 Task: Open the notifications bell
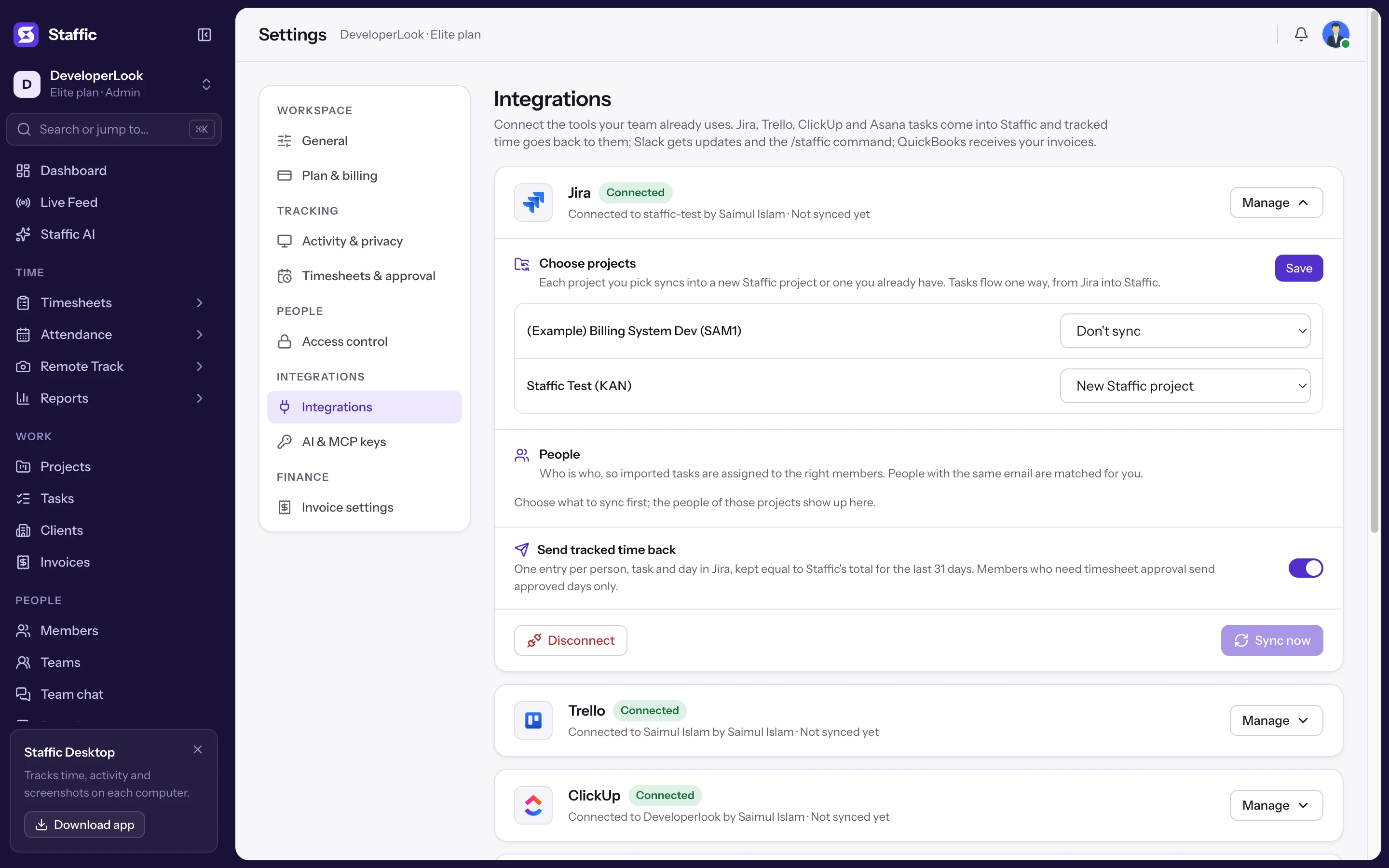[1301, 34]
